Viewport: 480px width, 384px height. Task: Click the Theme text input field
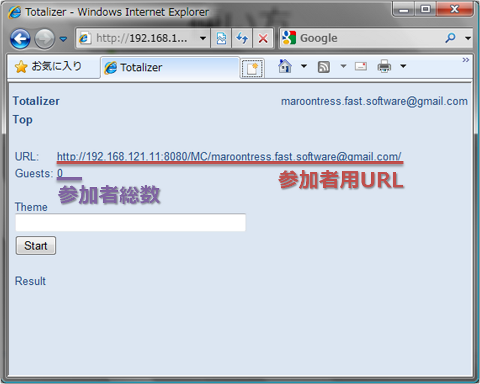pyautogui.click(x=130, y=222)
